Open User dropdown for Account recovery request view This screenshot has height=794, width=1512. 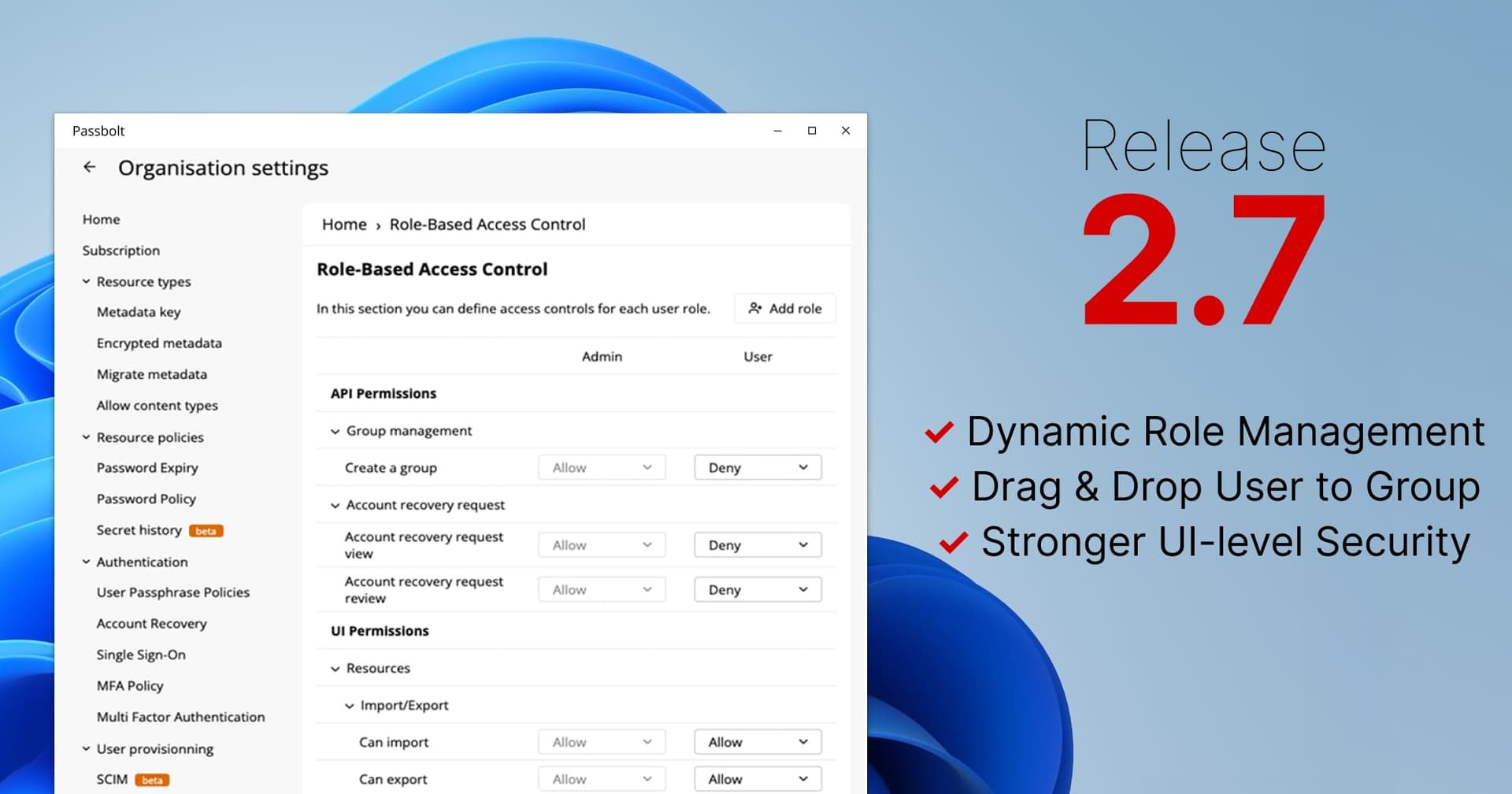click(x=758, y=544)
